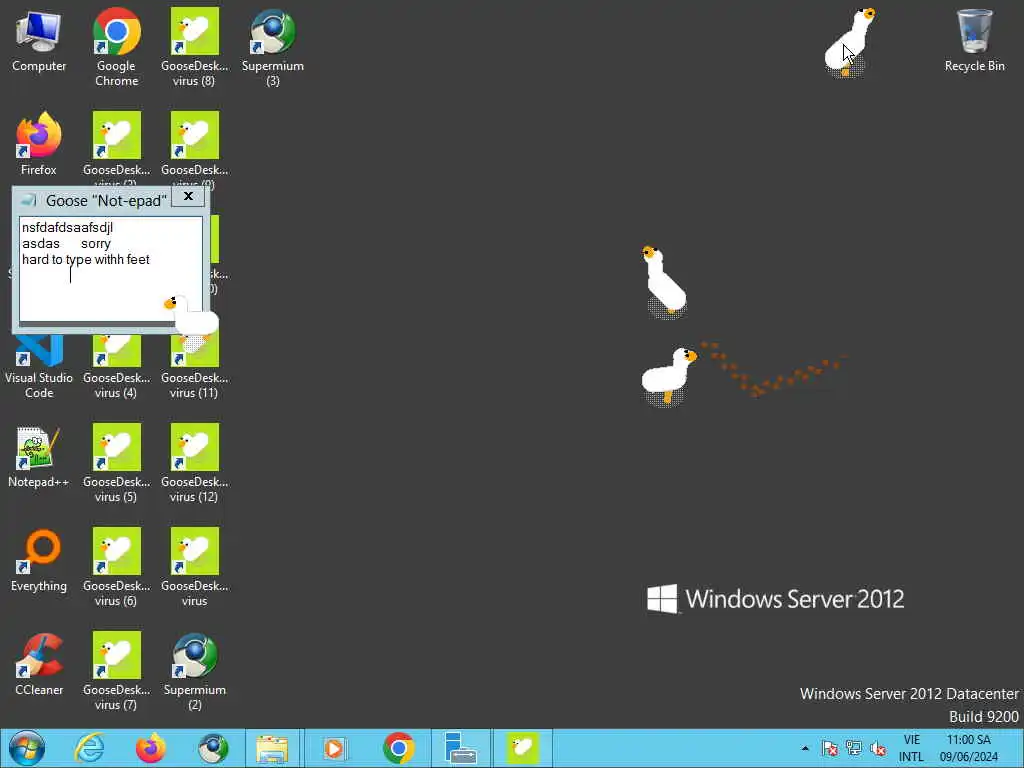This screenshot has width=1024, height=768.
Task: Select the GooseDesk virus (5) shortcut
Action: point(116,463)
